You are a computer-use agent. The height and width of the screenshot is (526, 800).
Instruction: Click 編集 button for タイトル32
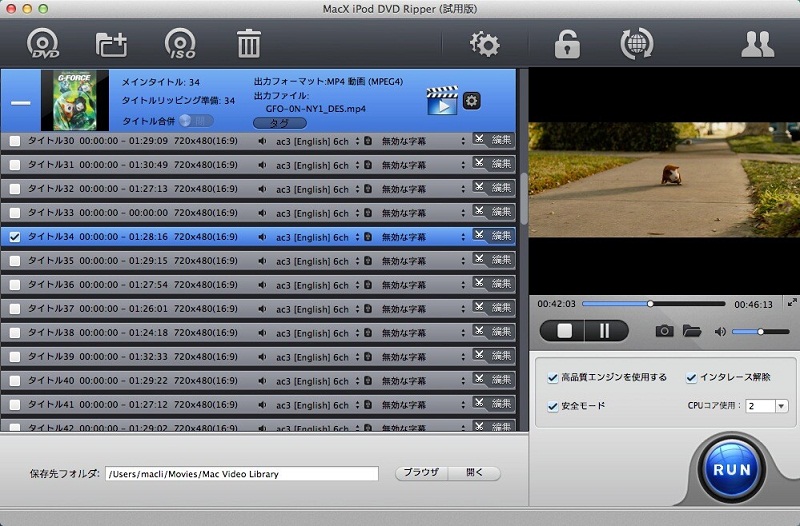[501, 188]
